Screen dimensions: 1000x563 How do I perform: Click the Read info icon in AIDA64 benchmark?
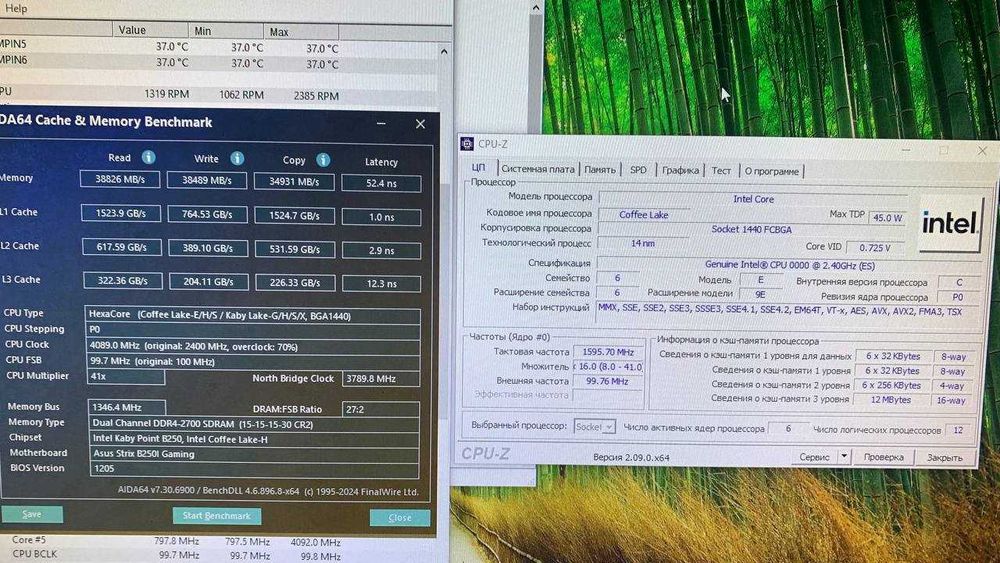tap(148, 157)
